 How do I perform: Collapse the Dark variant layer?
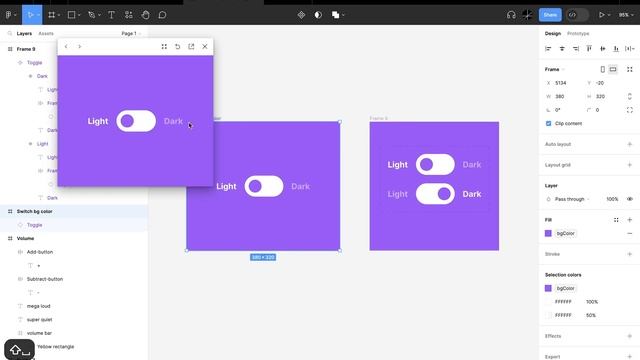coord(30,76)
